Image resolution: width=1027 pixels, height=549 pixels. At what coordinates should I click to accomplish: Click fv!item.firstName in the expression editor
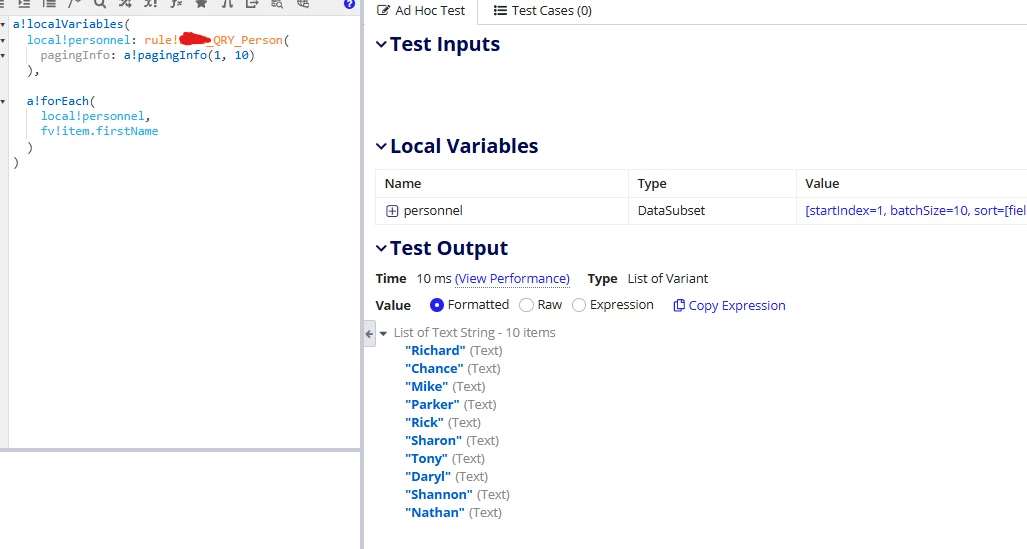point(100,131)
